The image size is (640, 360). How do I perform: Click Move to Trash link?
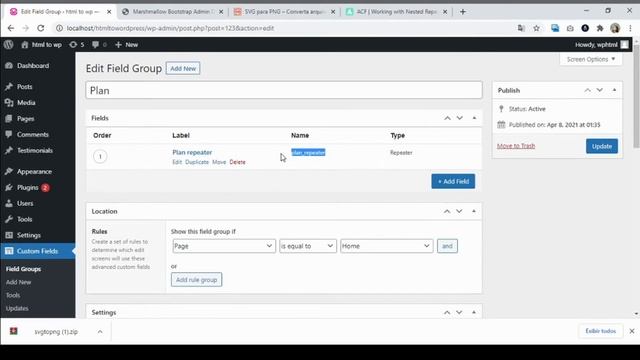tap(516, 146)
